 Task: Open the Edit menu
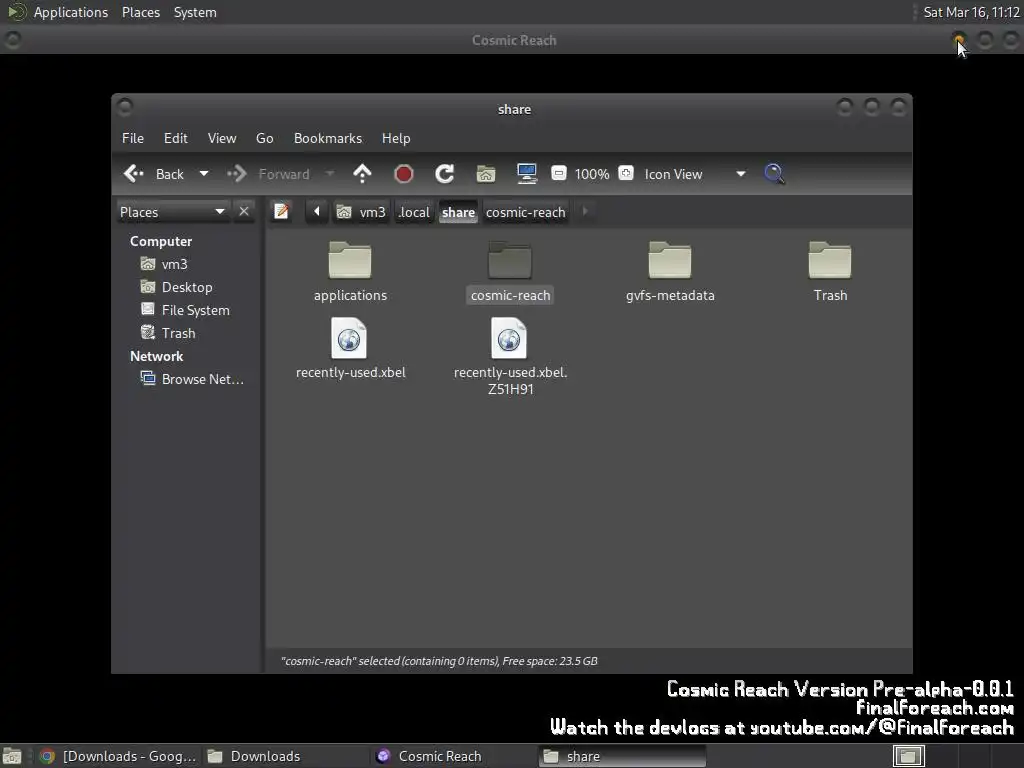coord(176,138)
